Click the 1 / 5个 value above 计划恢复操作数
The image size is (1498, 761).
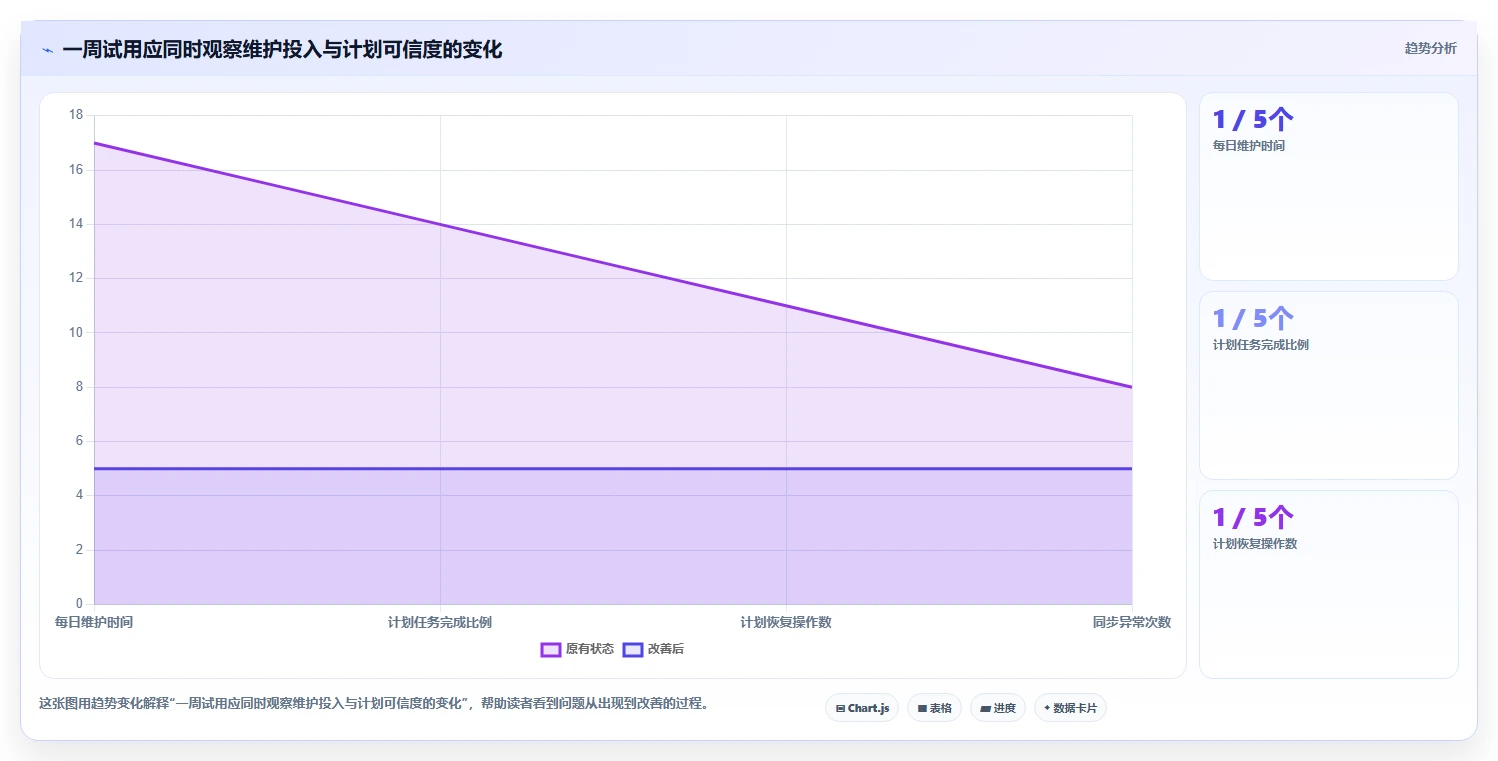1253,518
